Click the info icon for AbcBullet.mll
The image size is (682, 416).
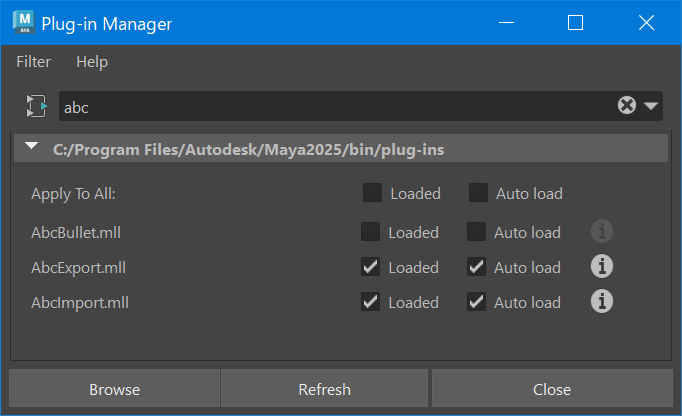point(602,231)
